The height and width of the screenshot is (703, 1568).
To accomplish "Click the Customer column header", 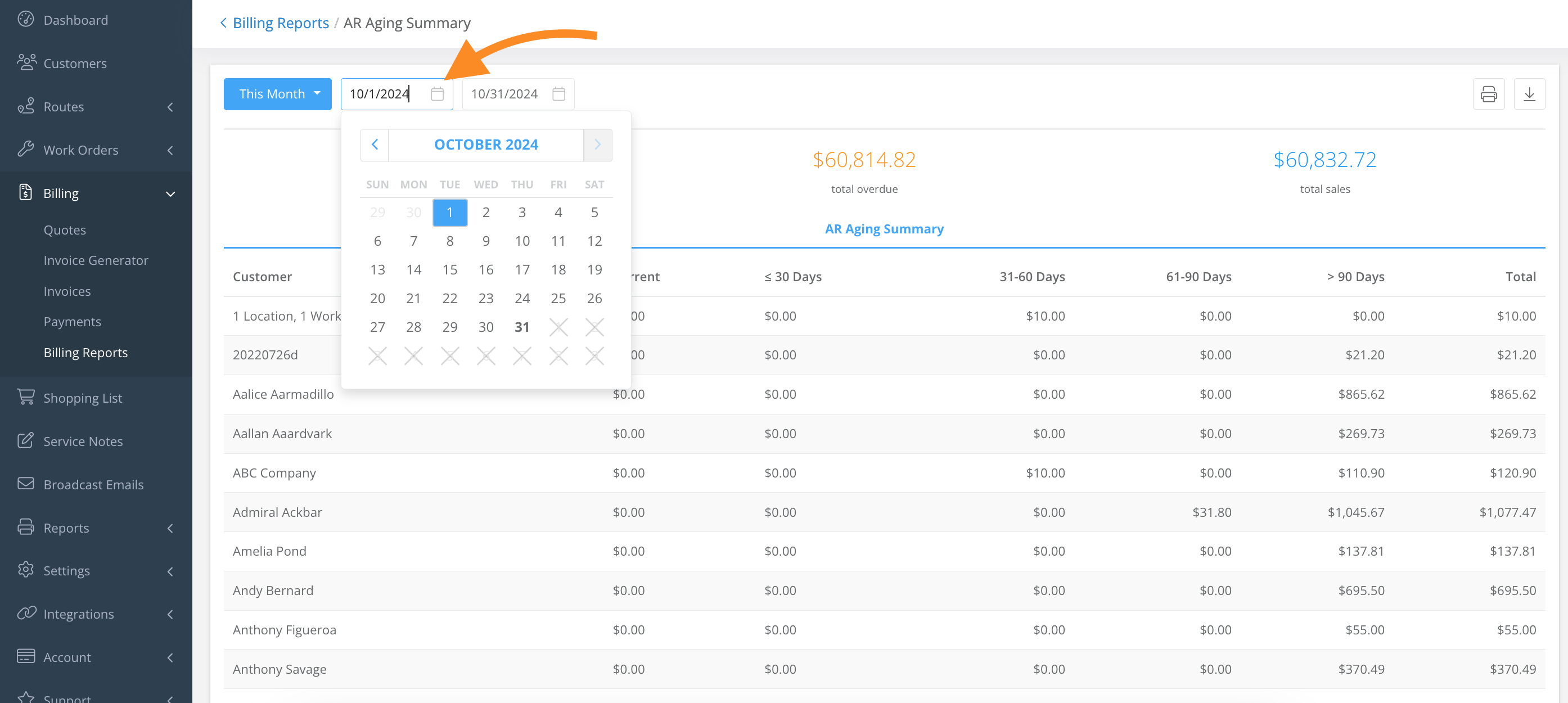I will [x=262, y=276].
